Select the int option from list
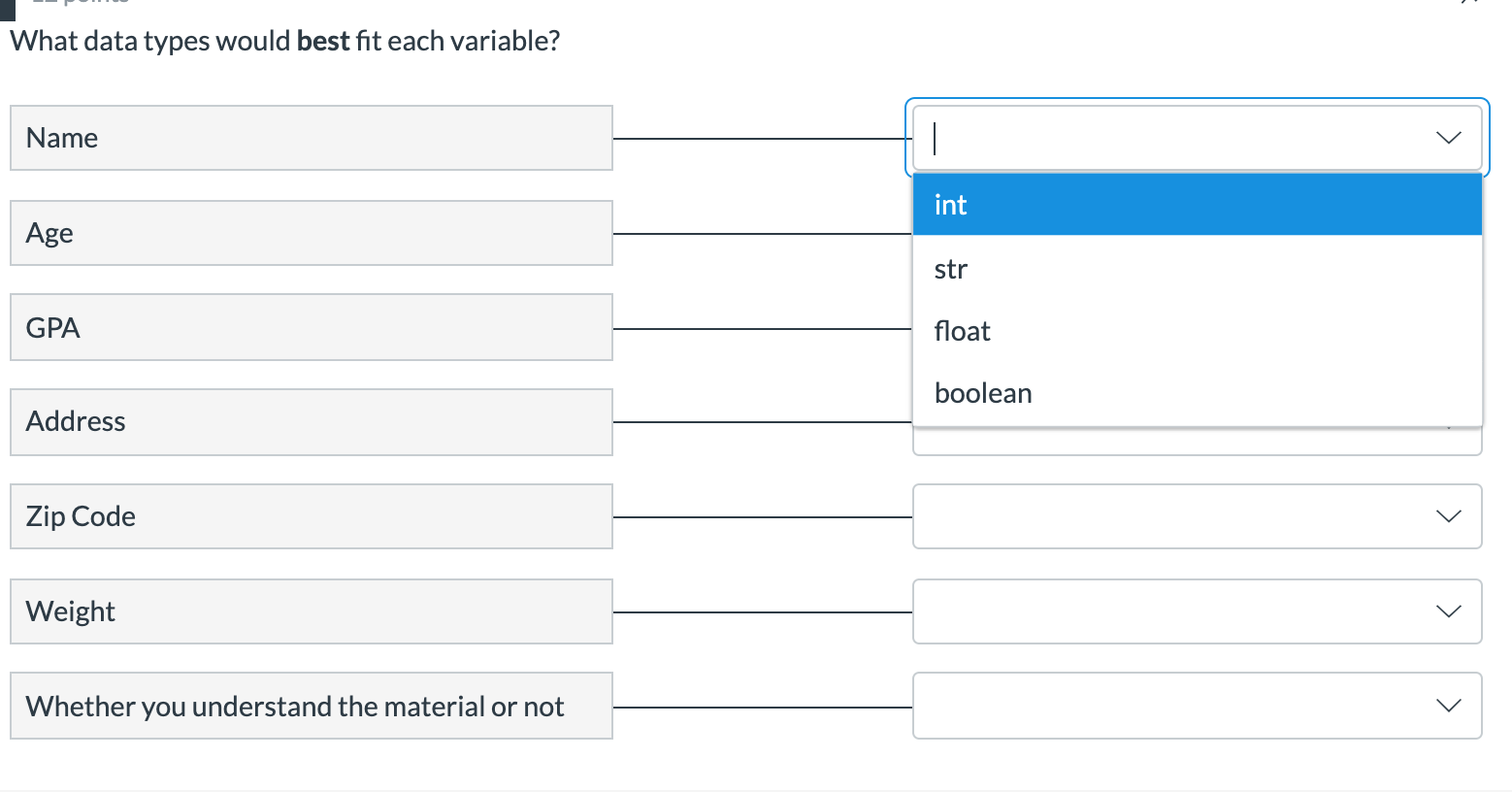 click(1197, 205)
